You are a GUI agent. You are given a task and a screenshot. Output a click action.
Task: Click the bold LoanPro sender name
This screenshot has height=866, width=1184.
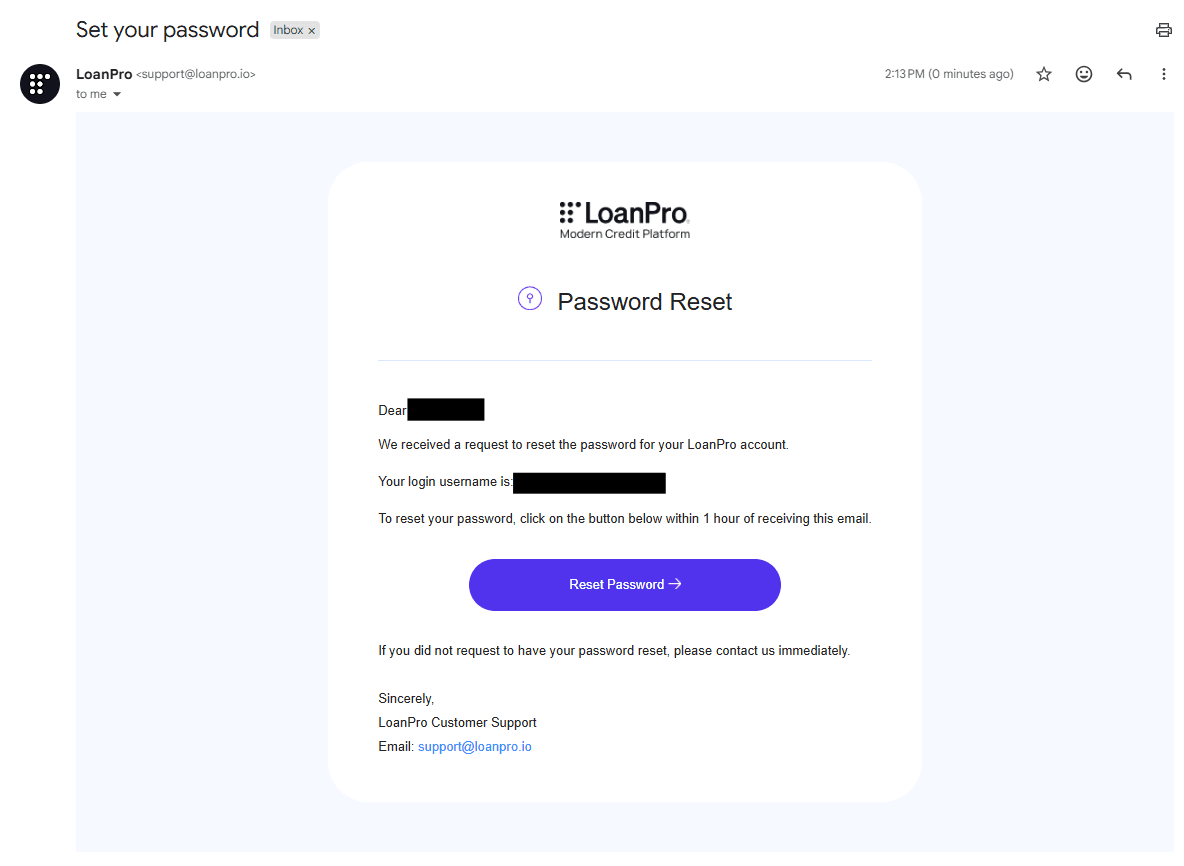point(104,74)
